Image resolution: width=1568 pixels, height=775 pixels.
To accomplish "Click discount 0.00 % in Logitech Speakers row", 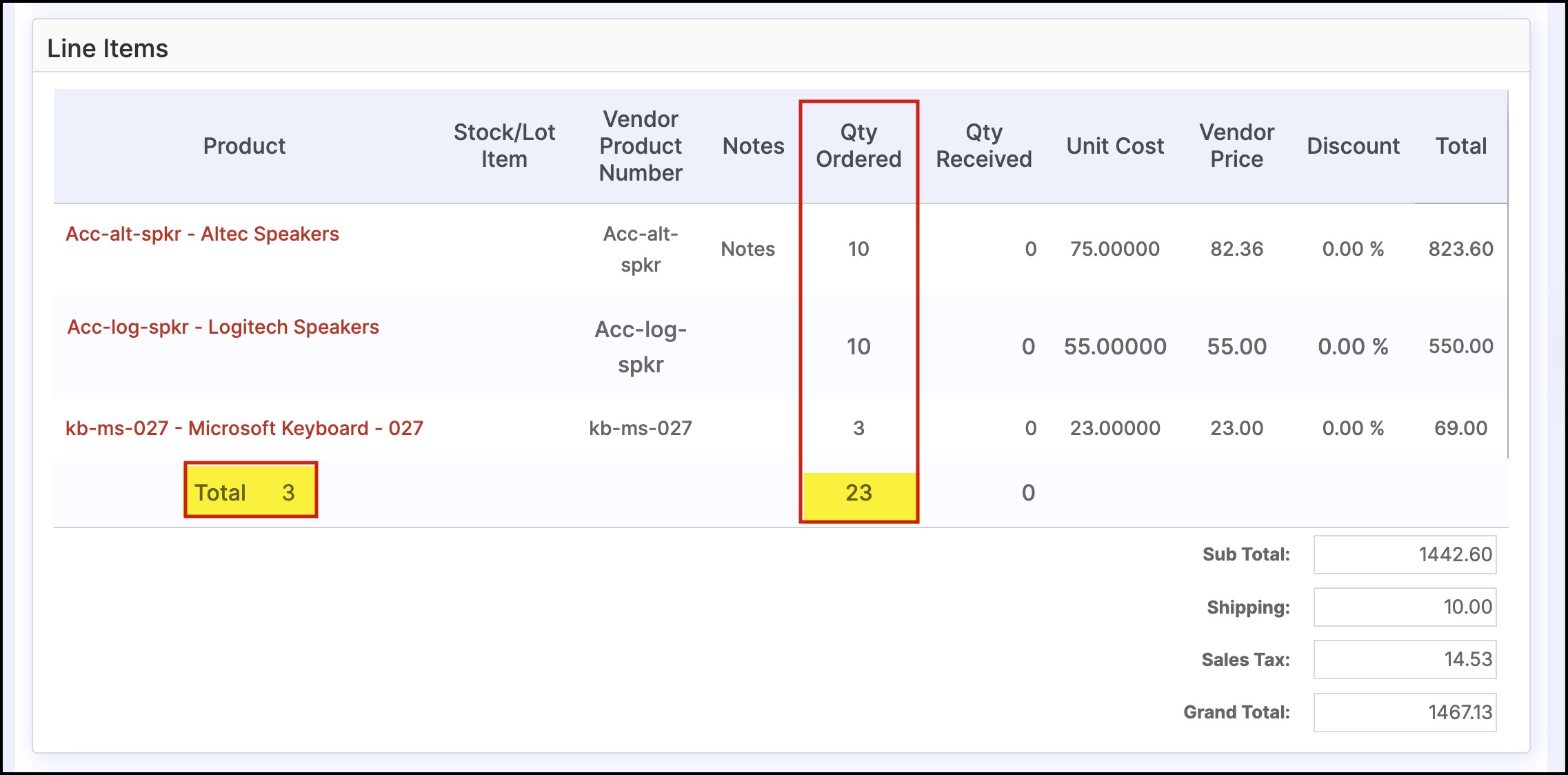I will (1353, 346).
